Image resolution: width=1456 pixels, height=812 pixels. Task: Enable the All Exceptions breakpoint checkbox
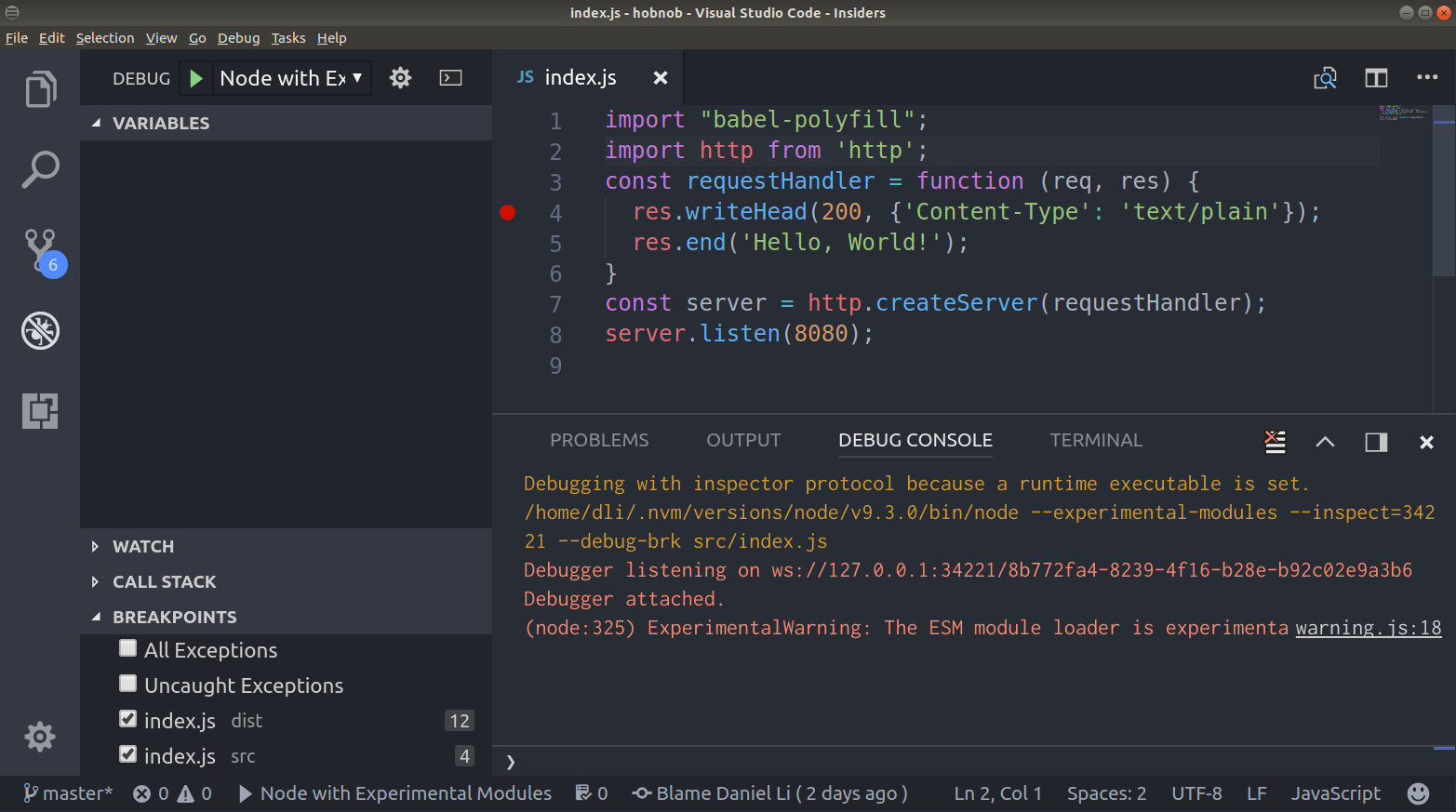click(128, 649)
